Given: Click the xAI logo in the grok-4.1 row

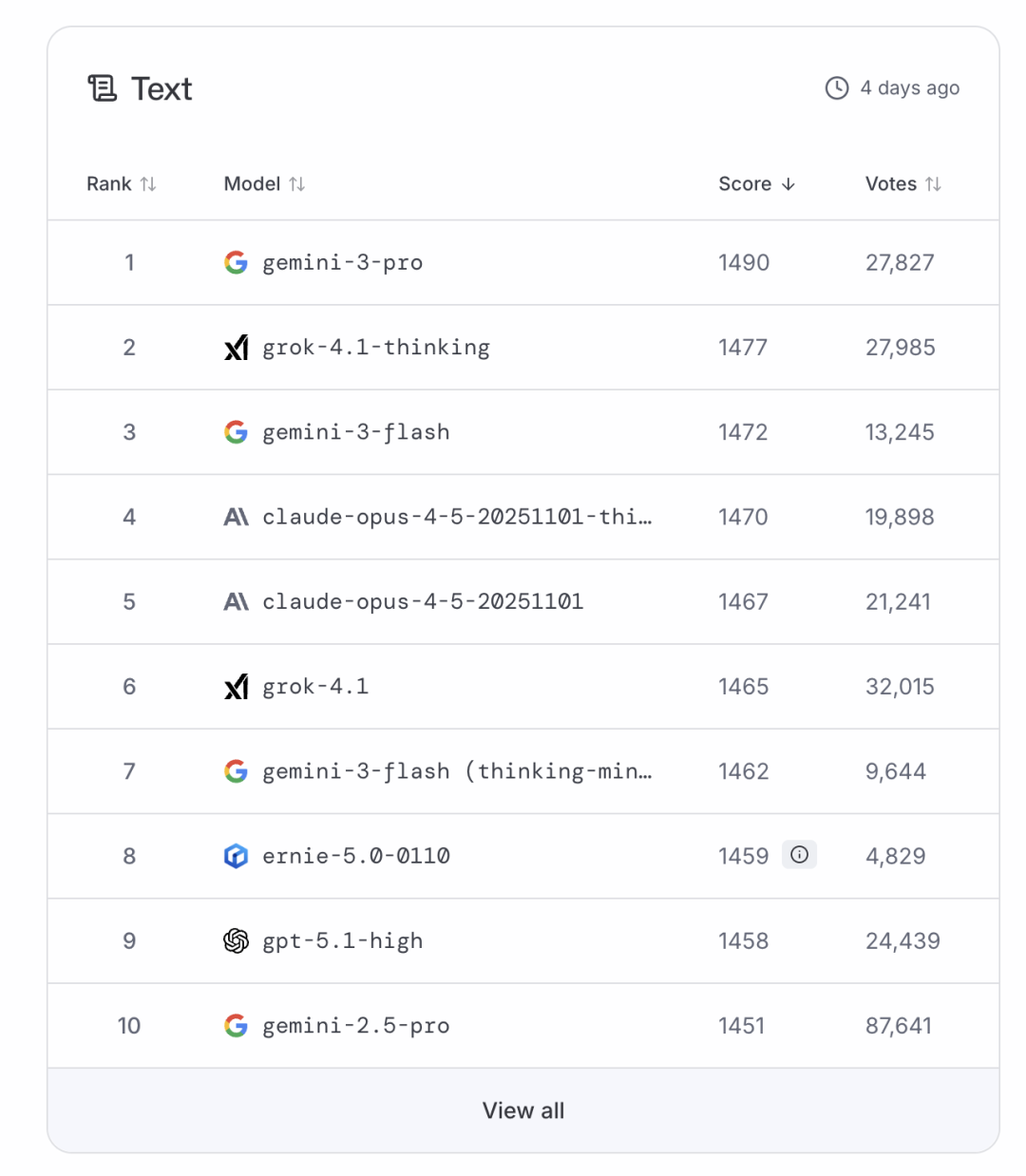Looking at the screenshot, I should pos(236,687).
